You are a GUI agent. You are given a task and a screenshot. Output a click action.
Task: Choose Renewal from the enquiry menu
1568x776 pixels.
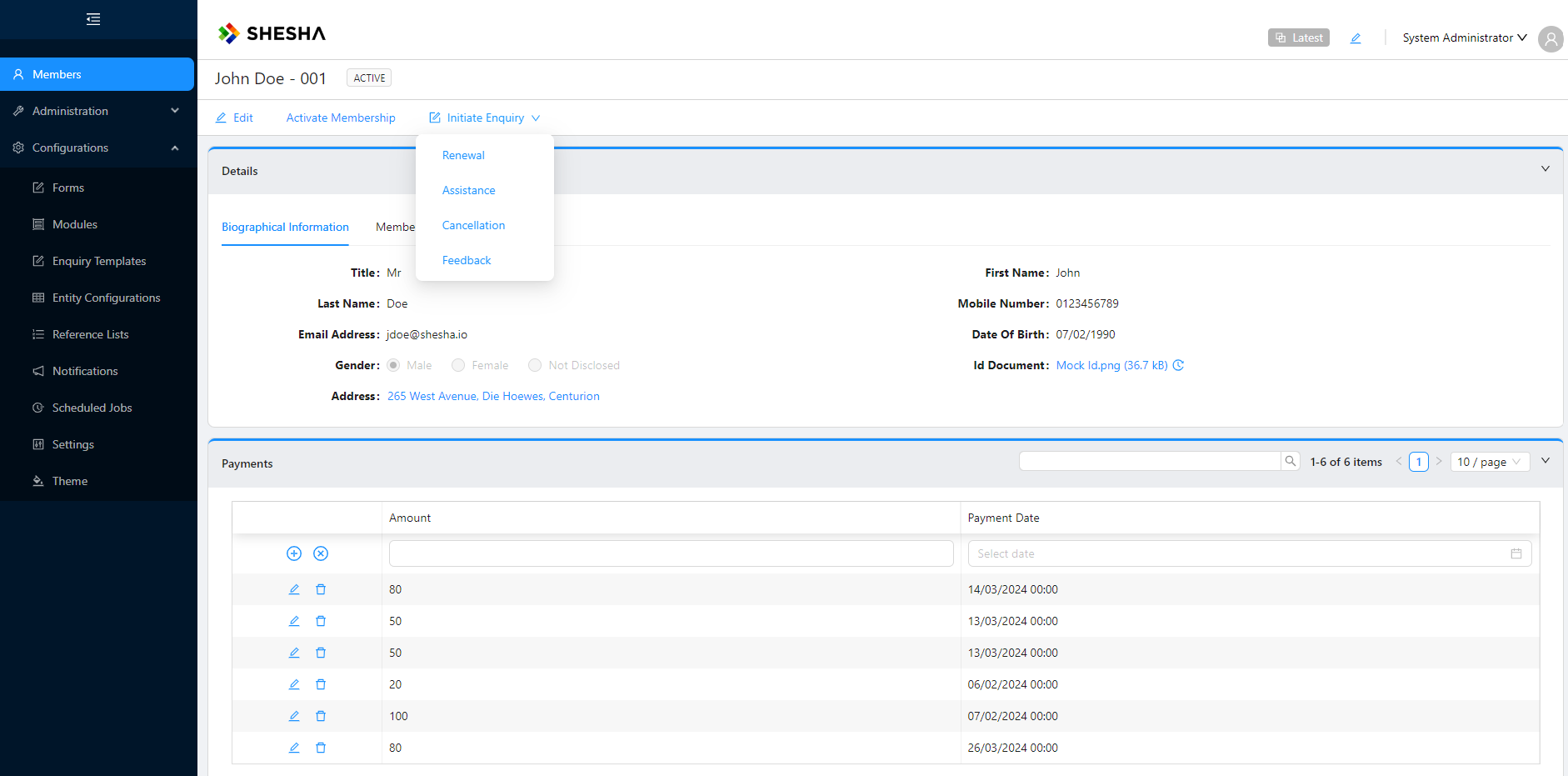(485, 155)
